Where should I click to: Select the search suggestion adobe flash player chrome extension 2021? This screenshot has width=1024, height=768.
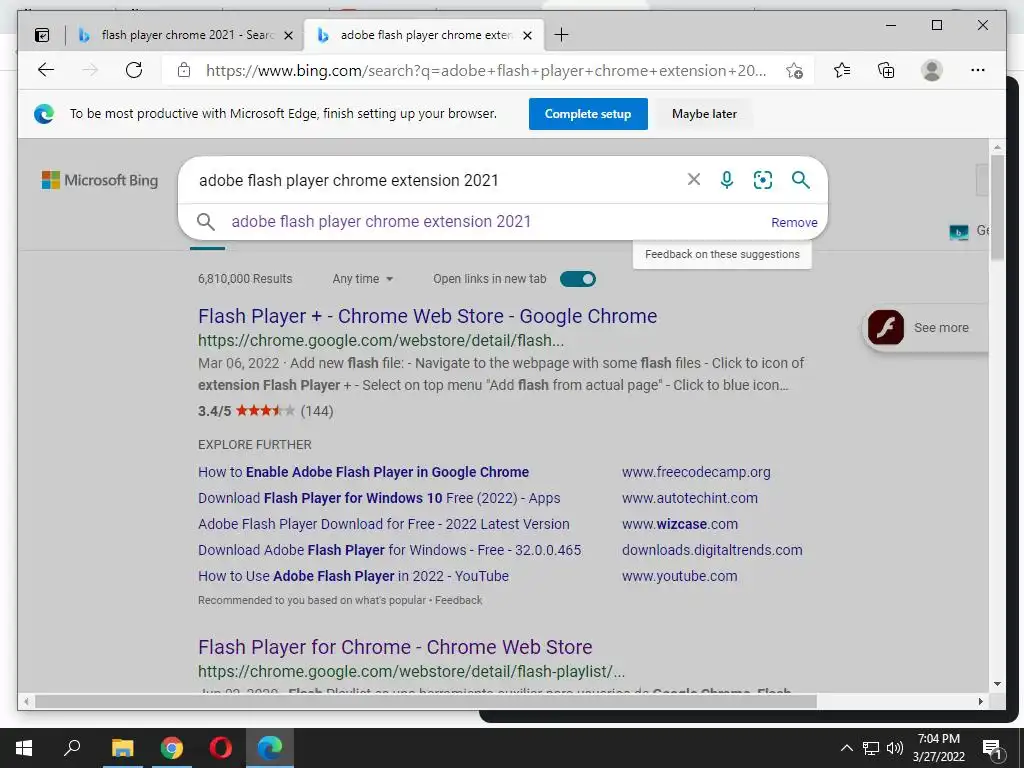(381, 222)
